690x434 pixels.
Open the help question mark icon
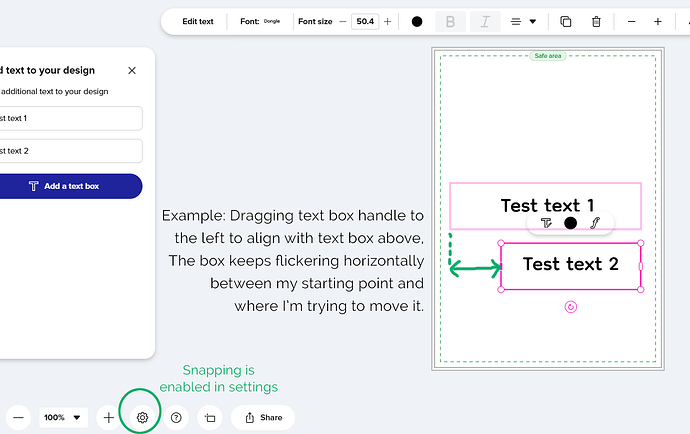[x=176, y=417]
